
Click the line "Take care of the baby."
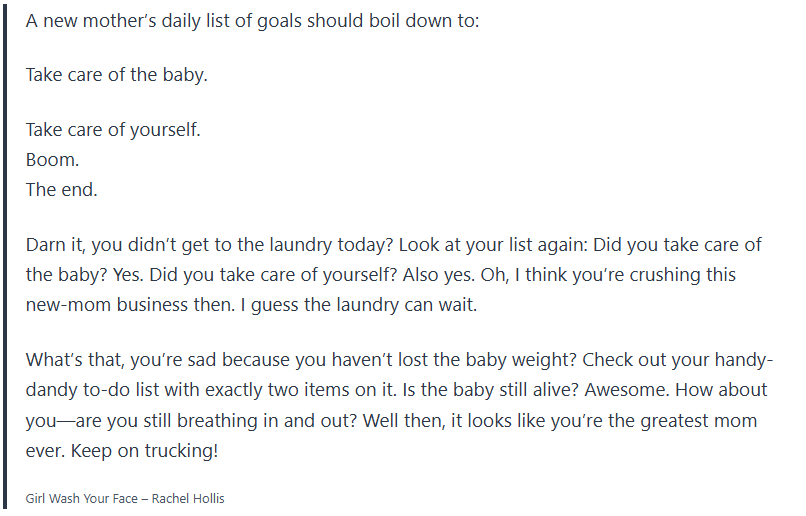pyautogui.click(x=116, y=75)
